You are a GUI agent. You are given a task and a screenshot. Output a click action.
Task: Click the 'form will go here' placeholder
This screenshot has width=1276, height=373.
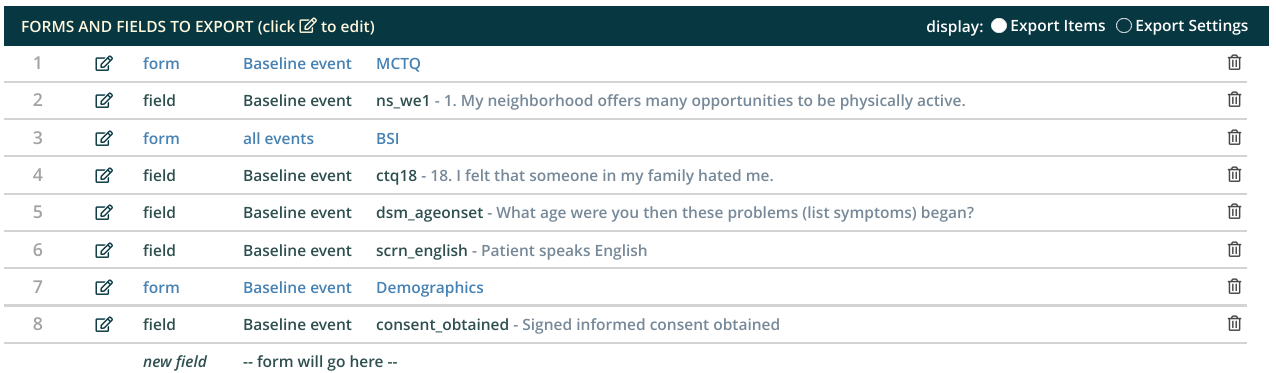320,361
